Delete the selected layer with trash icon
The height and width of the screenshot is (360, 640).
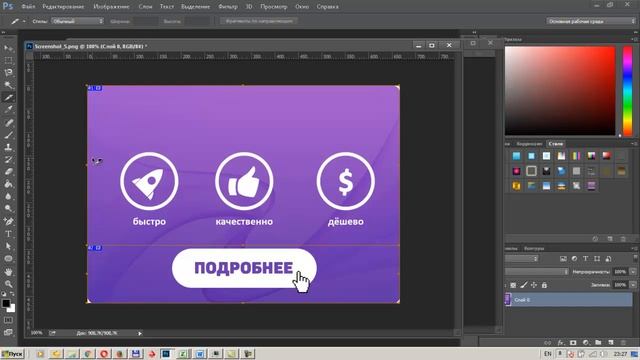(x=623, y=342)
